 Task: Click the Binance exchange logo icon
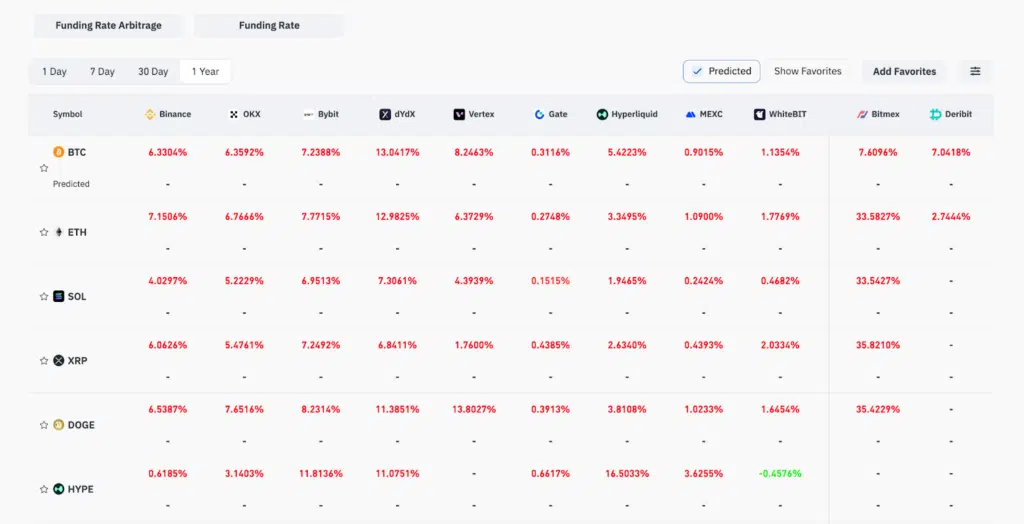tap(150, 115)
